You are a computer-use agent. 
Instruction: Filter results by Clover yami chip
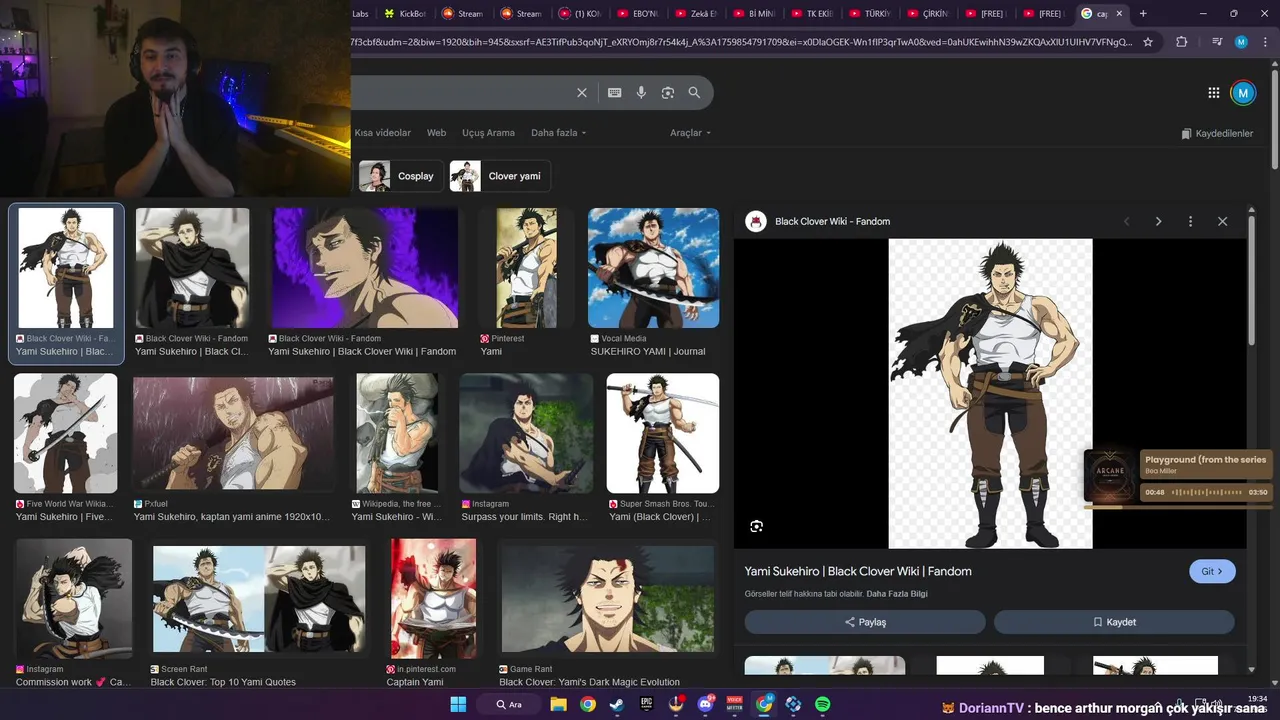tap(499, 176)
